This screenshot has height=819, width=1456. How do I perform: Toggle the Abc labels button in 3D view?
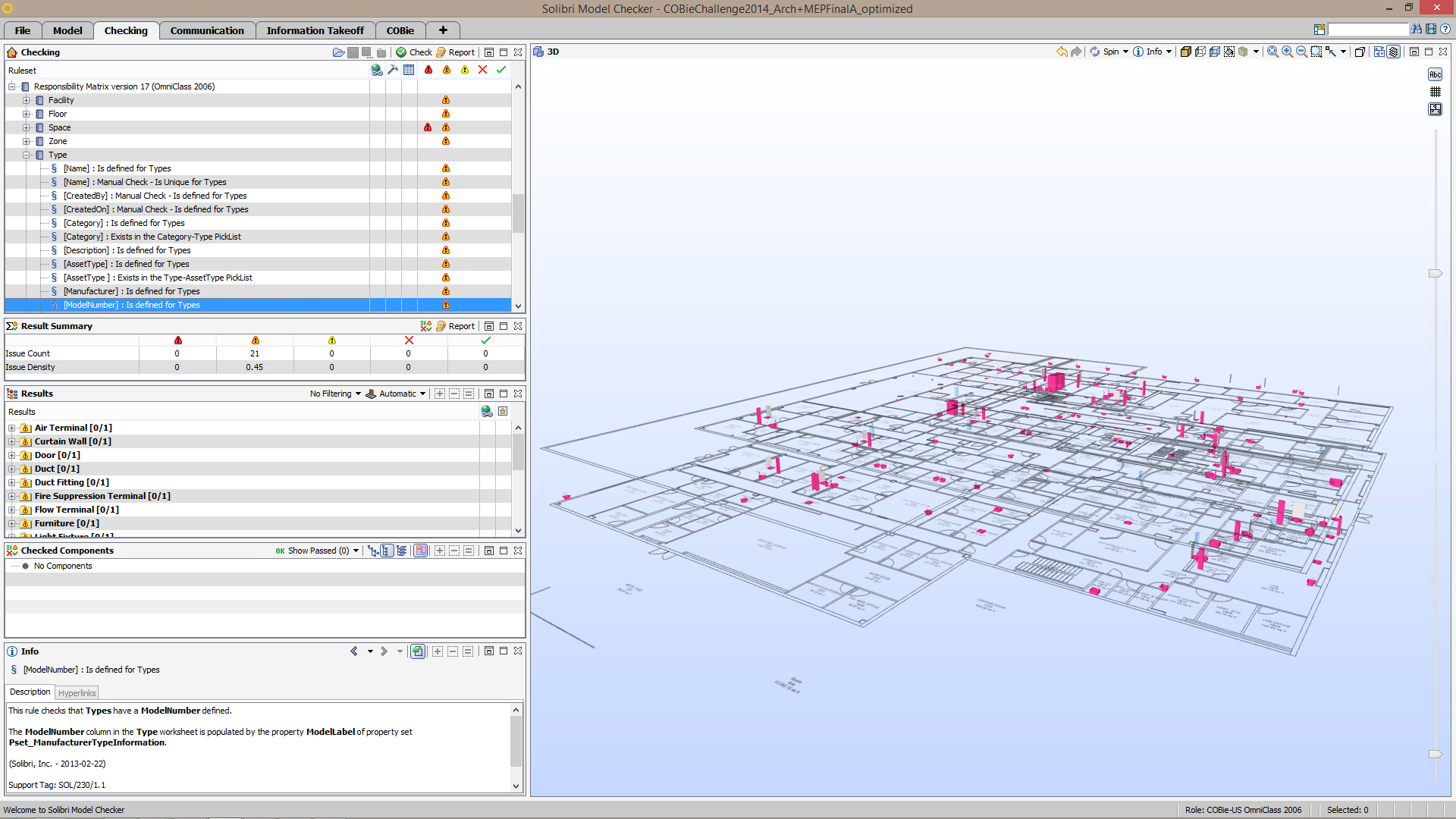[x=1435, y=74]
